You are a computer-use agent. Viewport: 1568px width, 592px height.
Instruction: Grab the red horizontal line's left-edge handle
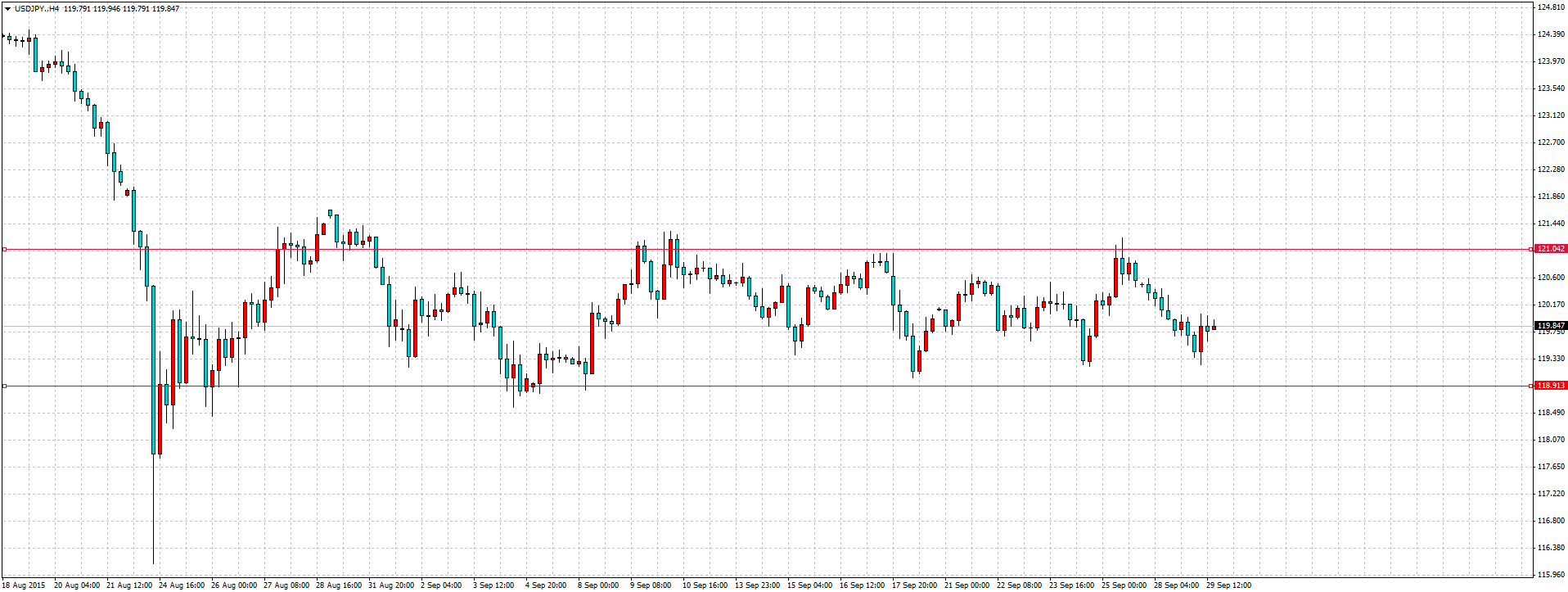point(4,249)
